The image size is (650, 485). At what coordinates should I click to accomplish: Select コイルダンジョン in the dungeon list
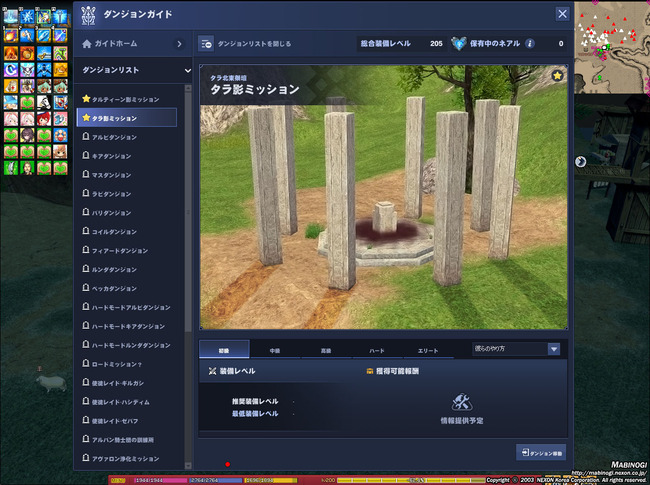[127, 232]
